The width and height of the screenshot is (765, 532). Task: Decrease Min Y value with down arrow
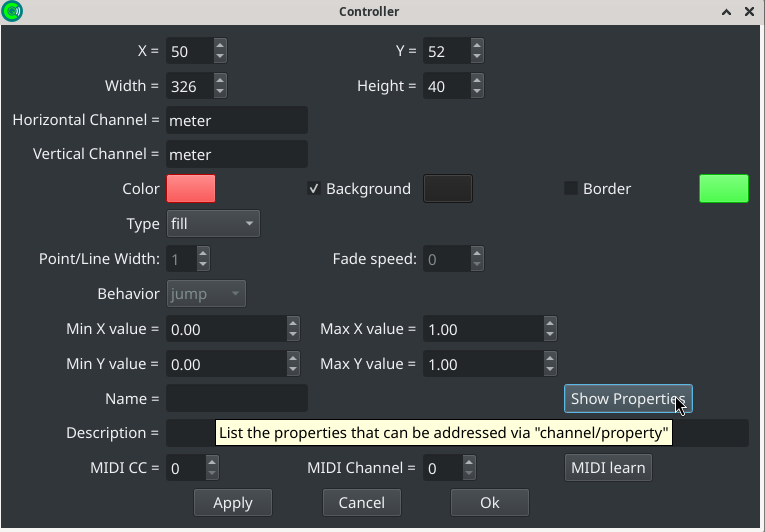[x=293, y=369]
